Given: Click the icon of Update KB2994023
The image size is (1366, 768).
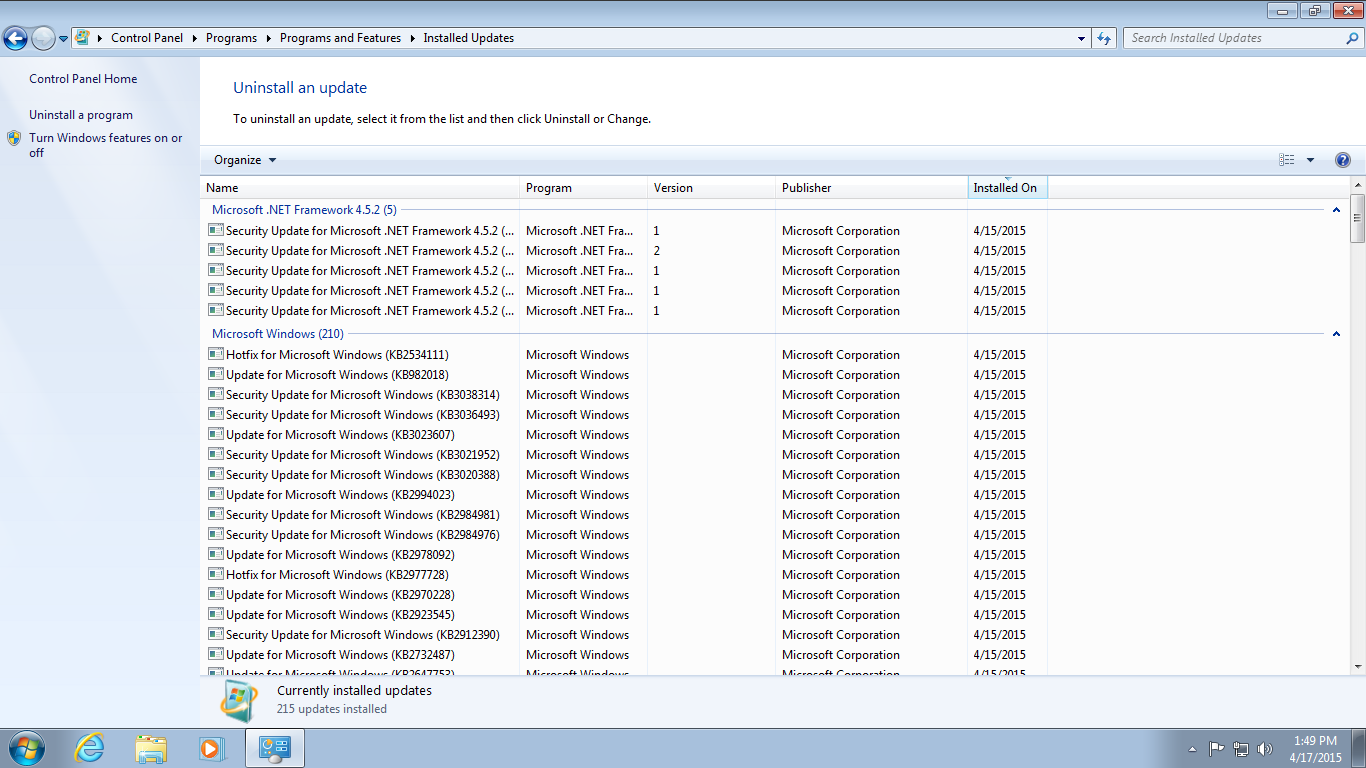Looking at the screenshot, I should (216, 494).
